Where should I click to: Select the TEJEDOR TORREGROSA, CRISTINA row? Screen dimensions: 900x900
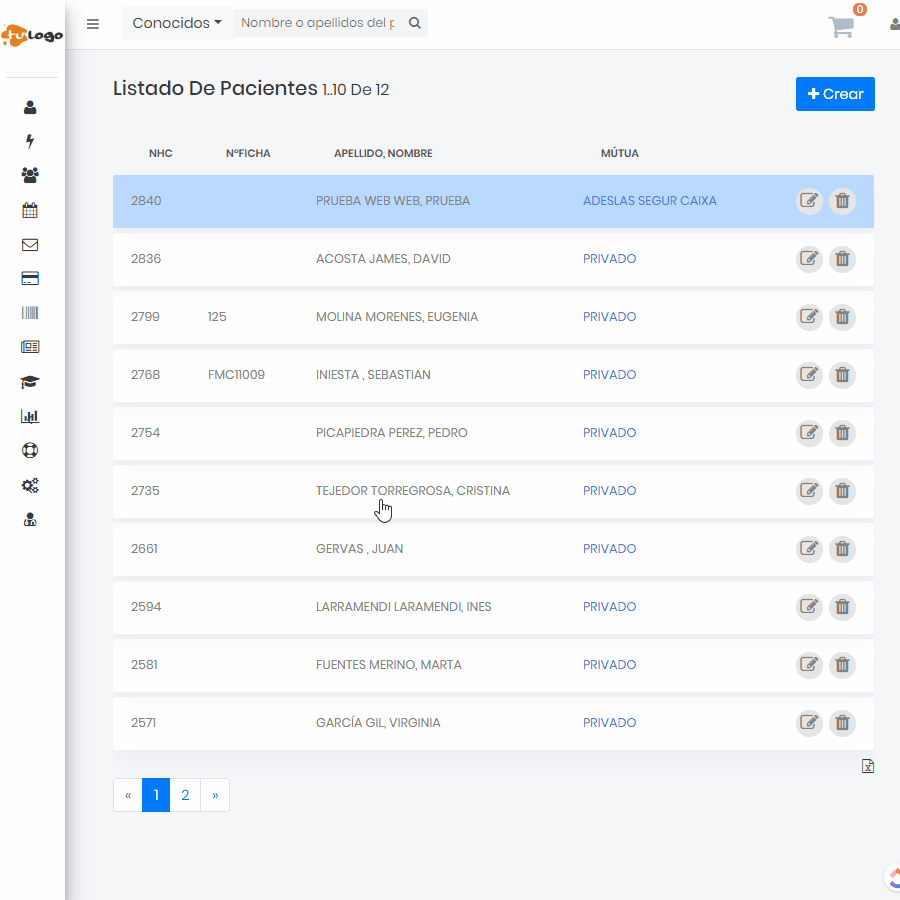tap(413, 491)
